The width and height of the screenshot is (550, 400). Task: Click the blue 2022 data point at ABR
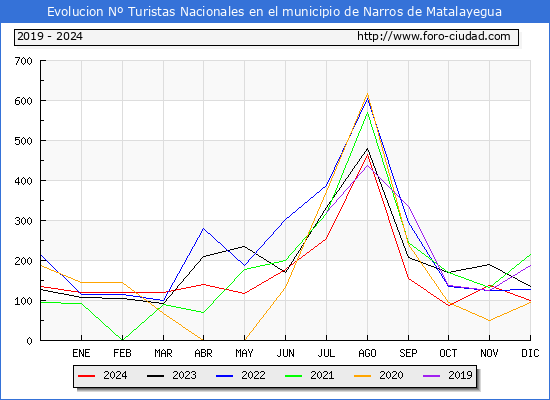[x=203, y=228]
